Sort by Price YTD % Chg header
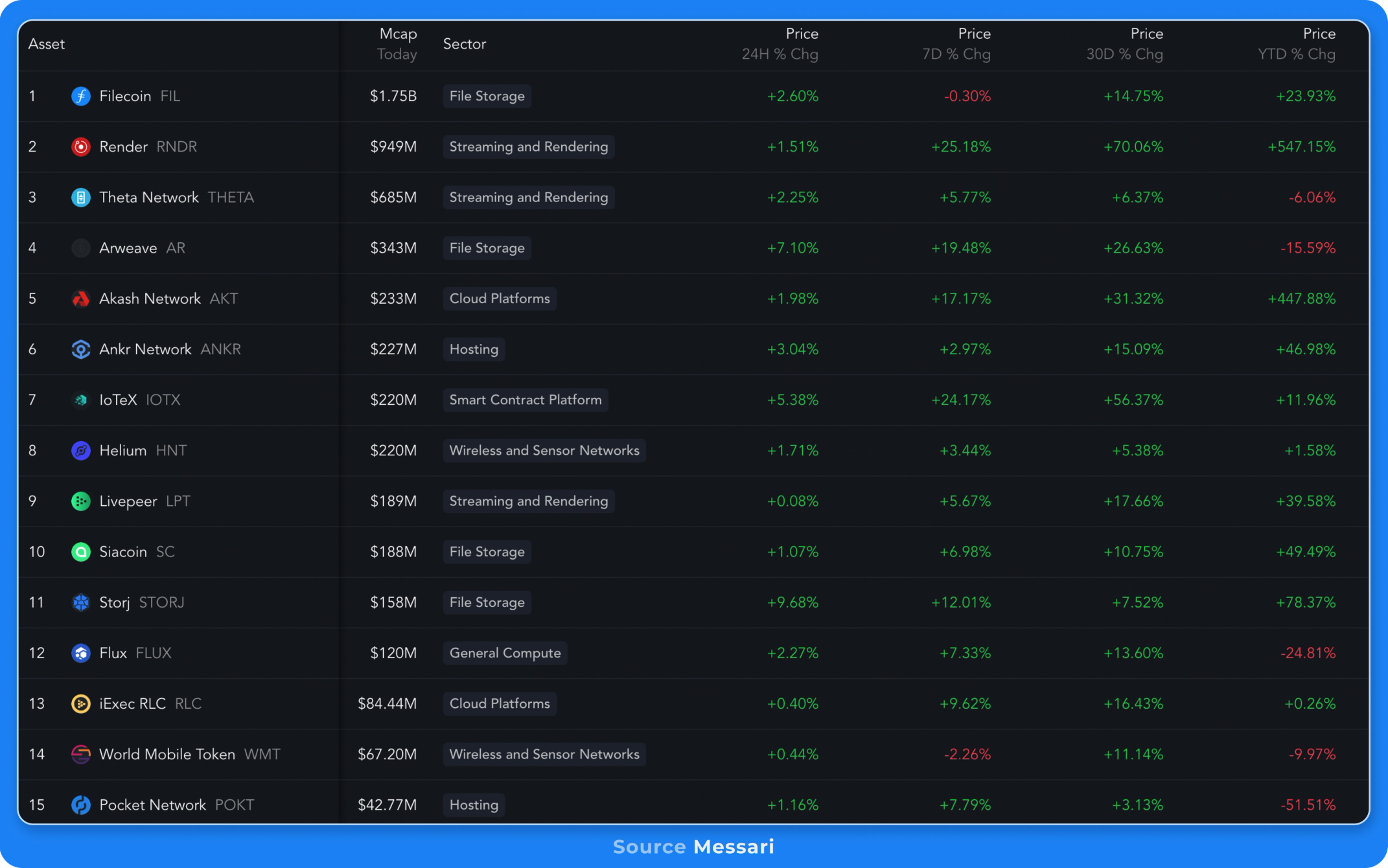1388x868 pixels. coord(1297,44)
